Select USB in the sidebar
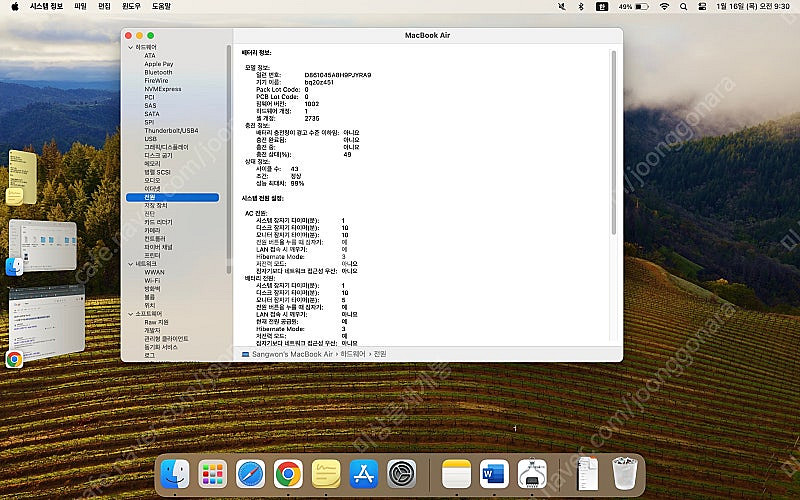 point(151,139)
